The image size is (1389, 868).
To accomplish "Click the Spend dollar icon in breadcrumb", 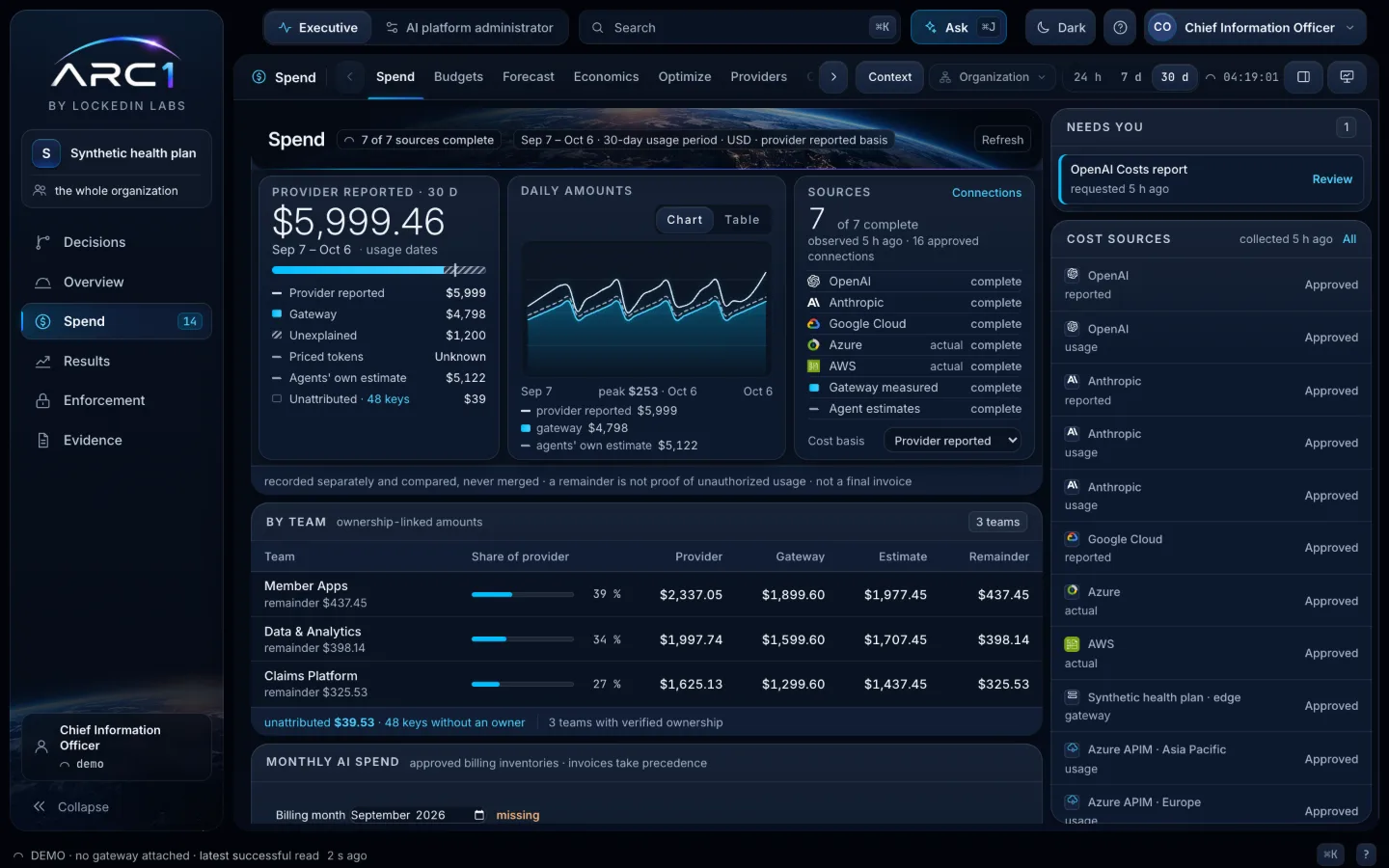I will coord(259,77).
